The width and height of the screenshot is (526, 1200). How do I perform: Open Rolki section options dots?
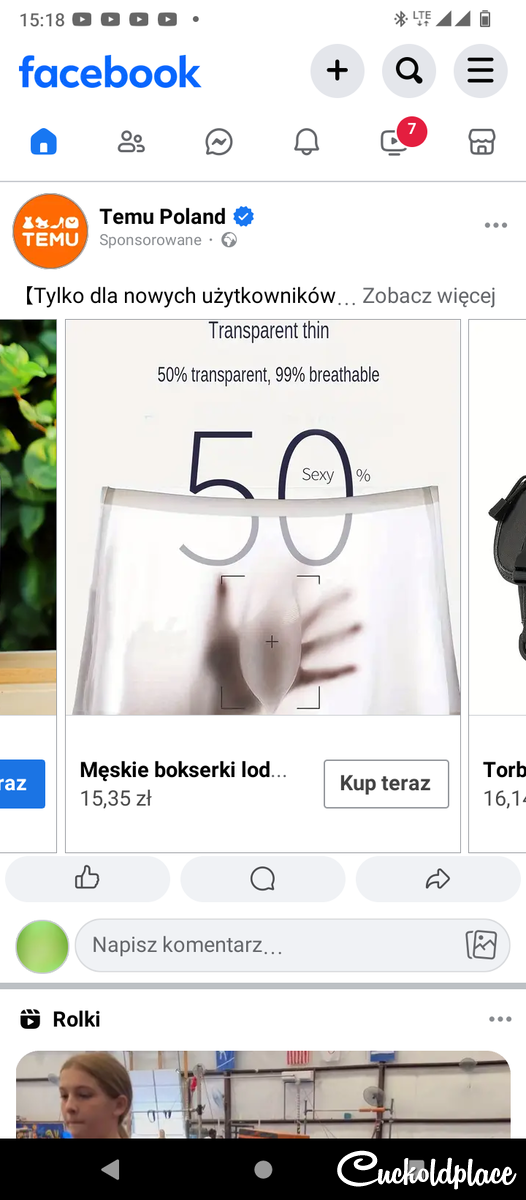tap(500, 1019)
